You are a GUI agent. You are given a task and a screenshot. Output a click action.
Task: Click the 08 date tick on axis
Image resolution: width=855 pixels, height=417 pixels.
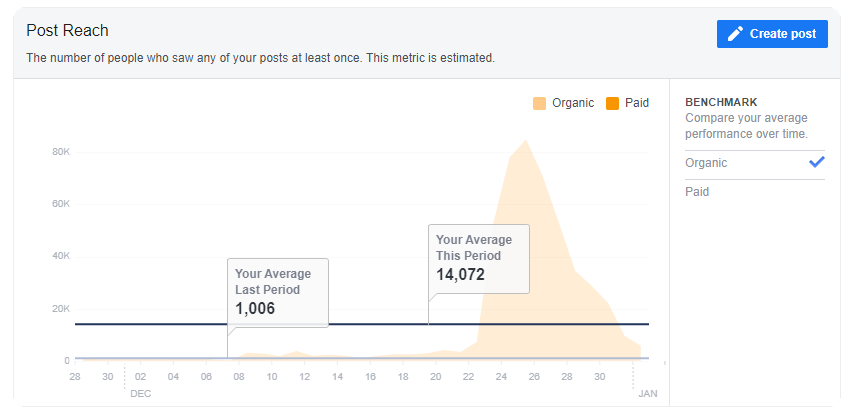(x=239, y=376)
